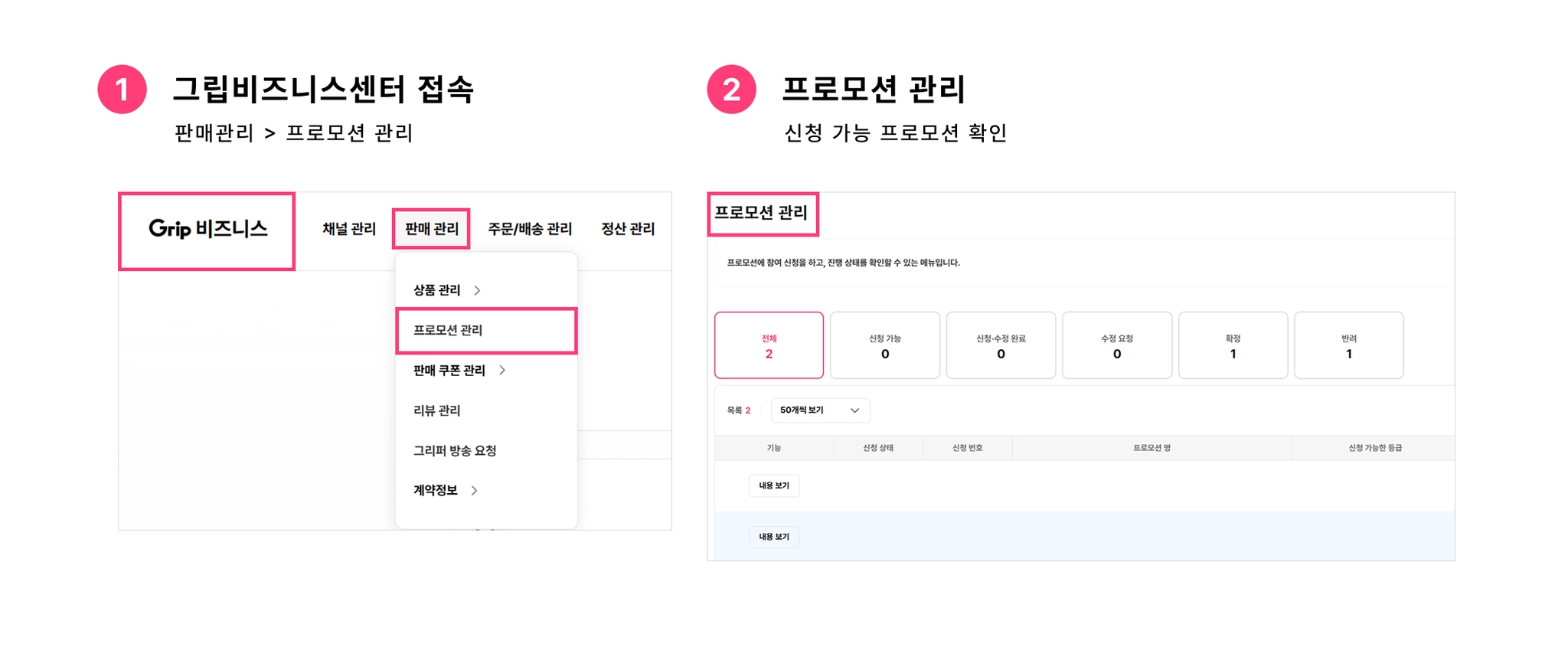Select the 전체 status filter card
This screenshot has height=647, width=1568.
tap(769, 345)
